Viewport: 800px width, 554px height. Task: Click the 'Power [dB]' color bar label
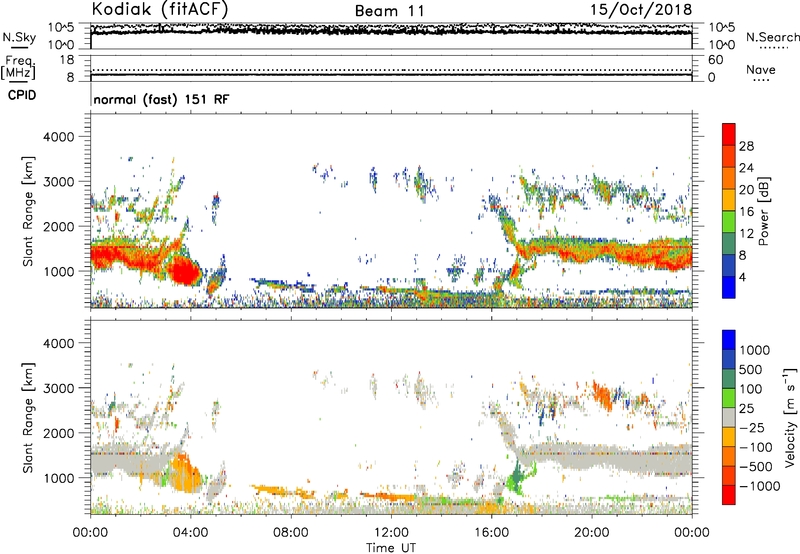click(763, 211)
